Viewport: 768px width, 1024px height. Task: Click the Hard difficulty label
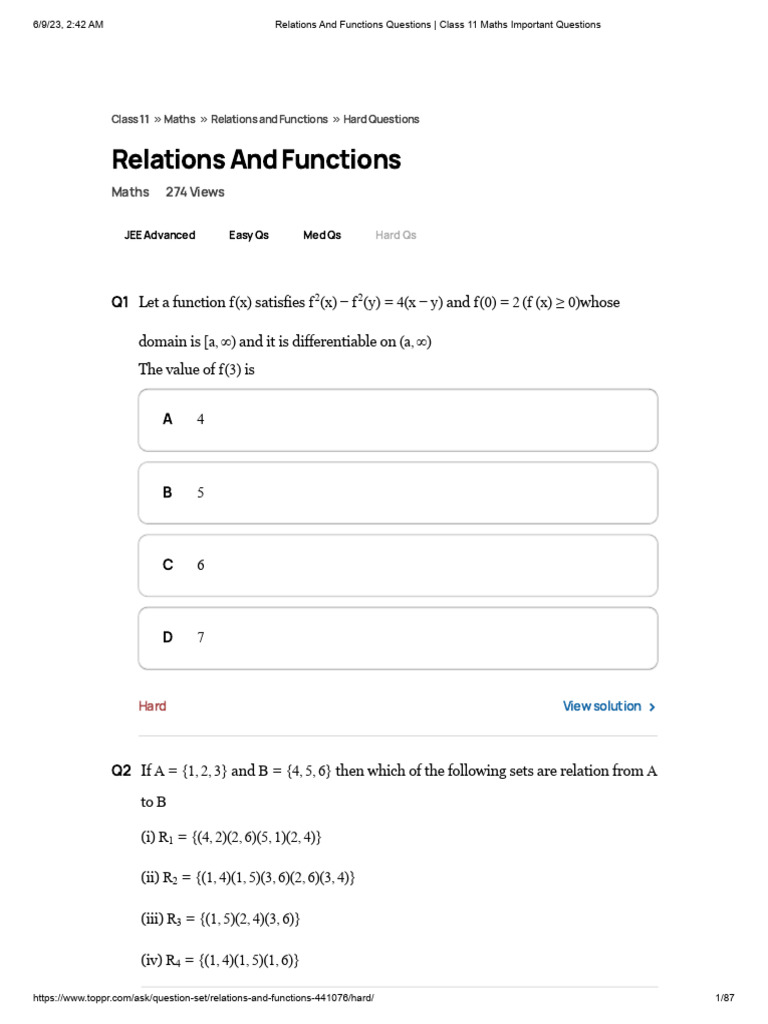[152, 707]
